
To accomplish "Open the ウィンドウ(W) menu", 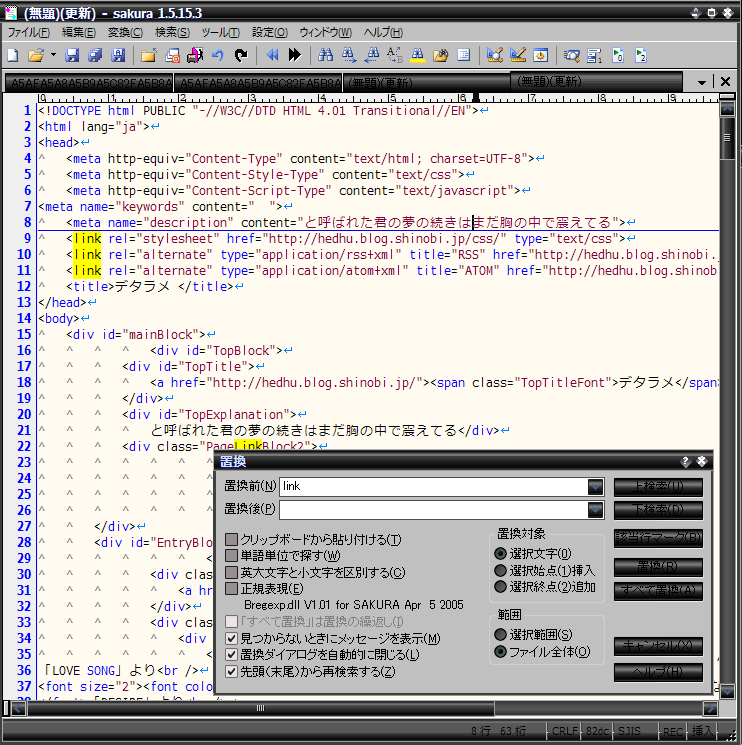I will point(325,32).
